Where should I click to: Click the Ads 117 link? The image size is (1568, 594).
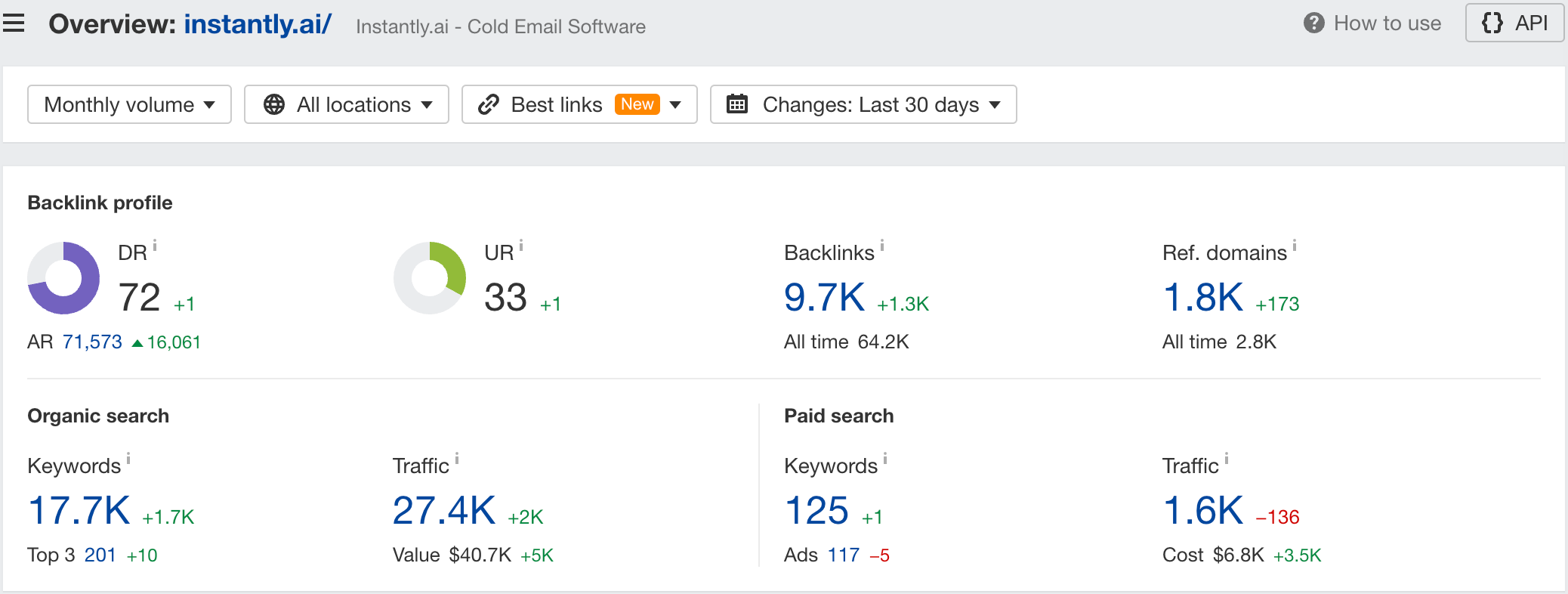[x=844, y=555]
